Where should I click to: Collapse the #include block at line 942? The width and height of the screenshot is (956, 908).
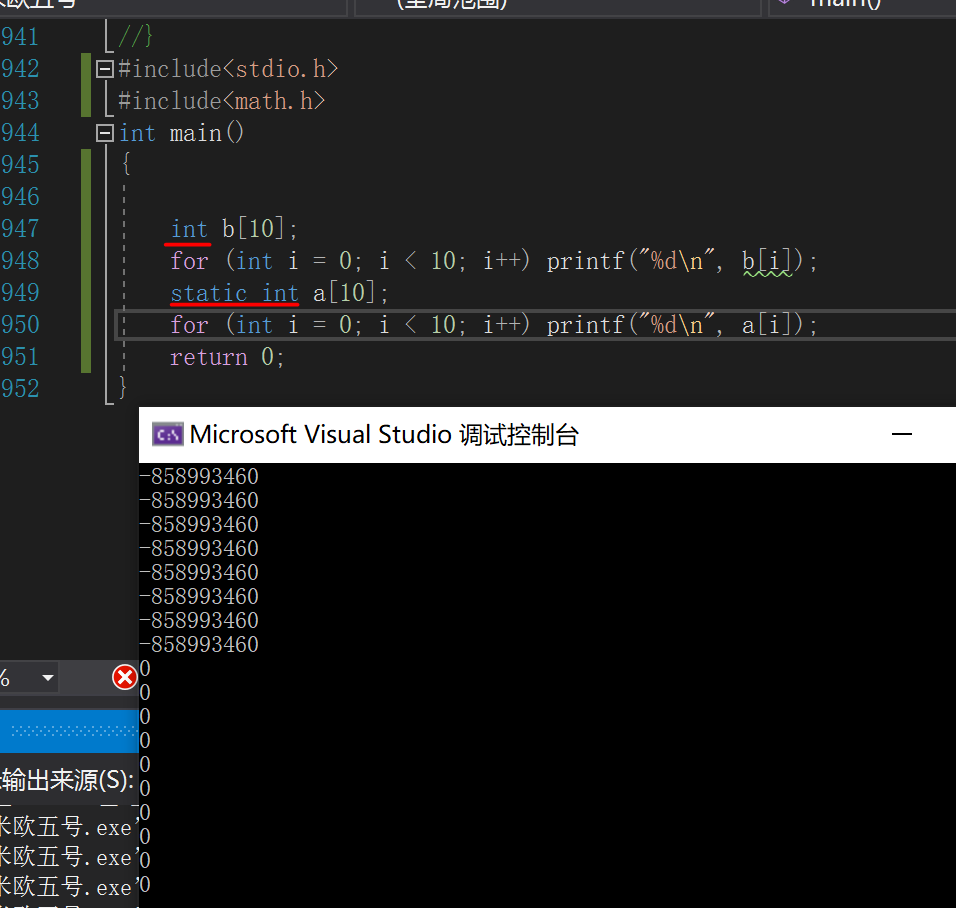[x=105, y=69]
